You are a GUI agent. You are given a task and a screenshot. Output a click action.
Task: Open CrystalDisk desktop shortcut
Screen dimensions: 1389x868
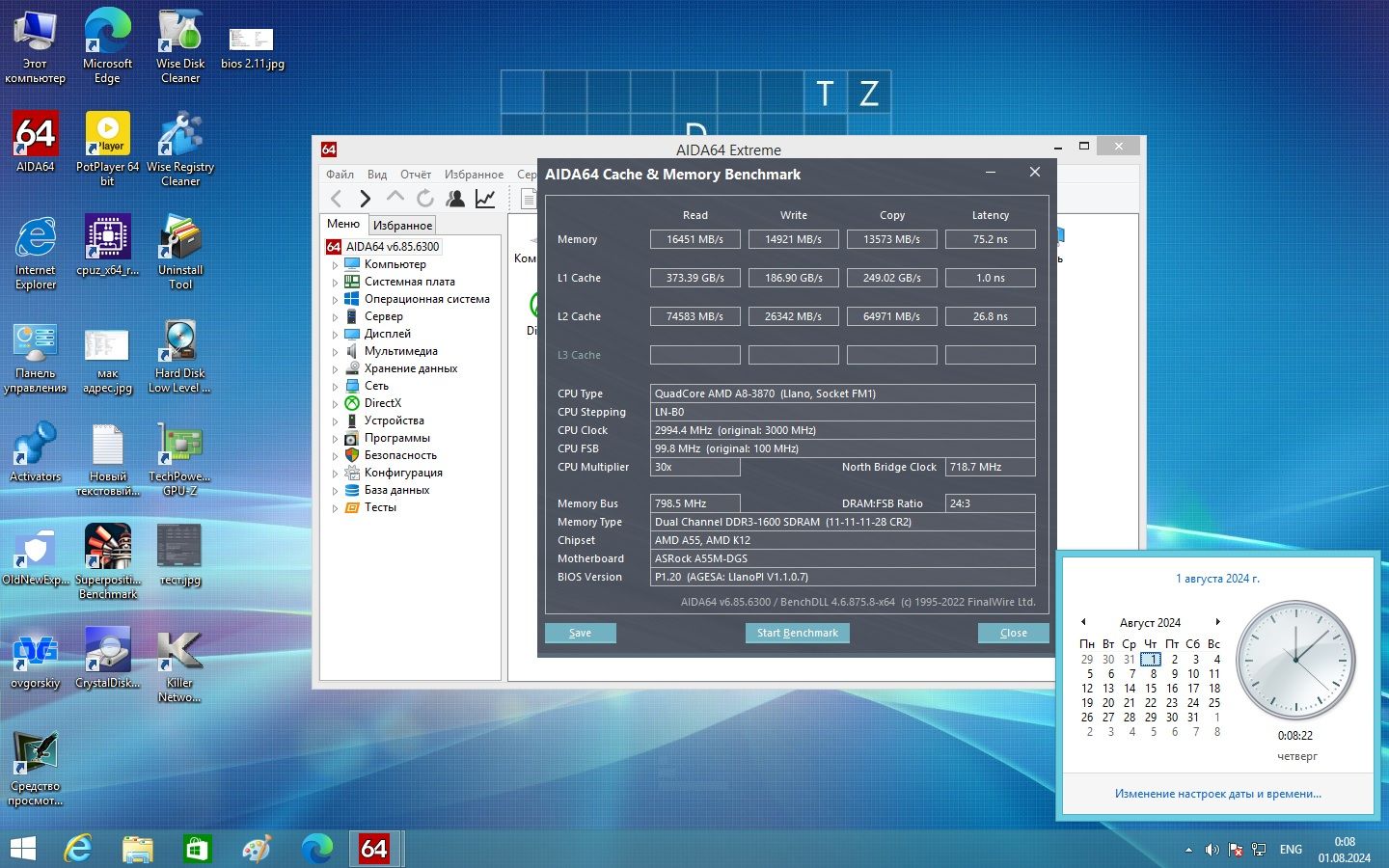pos(107,658)
